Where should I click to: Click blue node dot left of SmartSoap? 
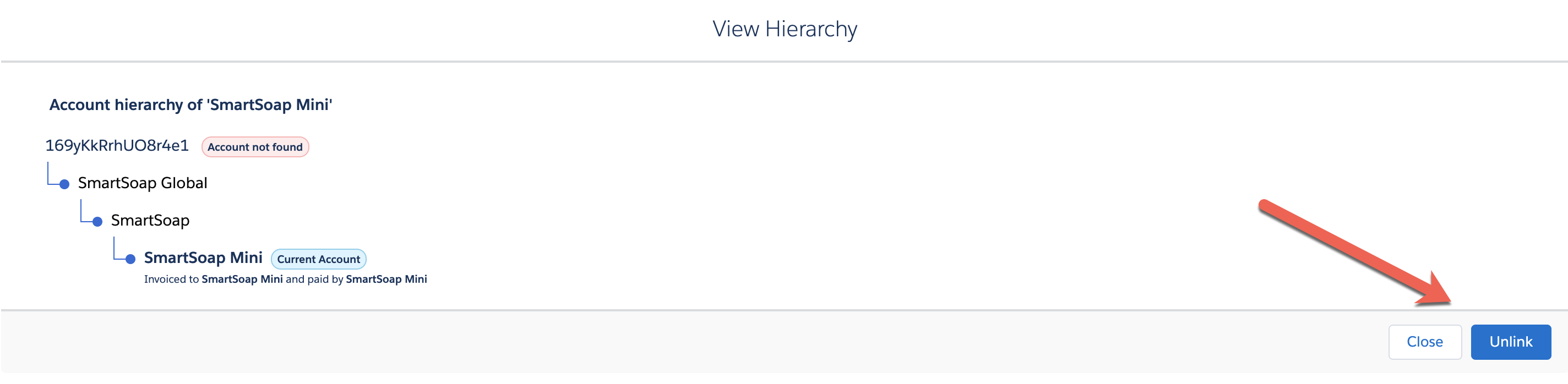point(97,222)
